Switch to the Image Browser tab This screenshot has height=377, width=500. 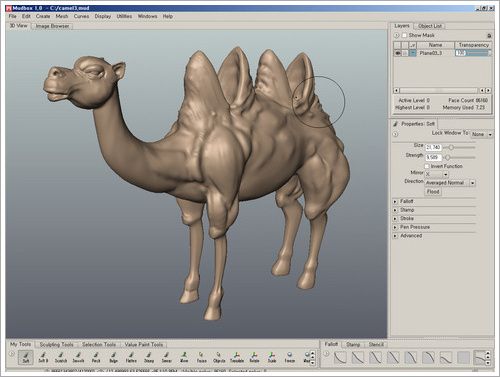[52, 26]
